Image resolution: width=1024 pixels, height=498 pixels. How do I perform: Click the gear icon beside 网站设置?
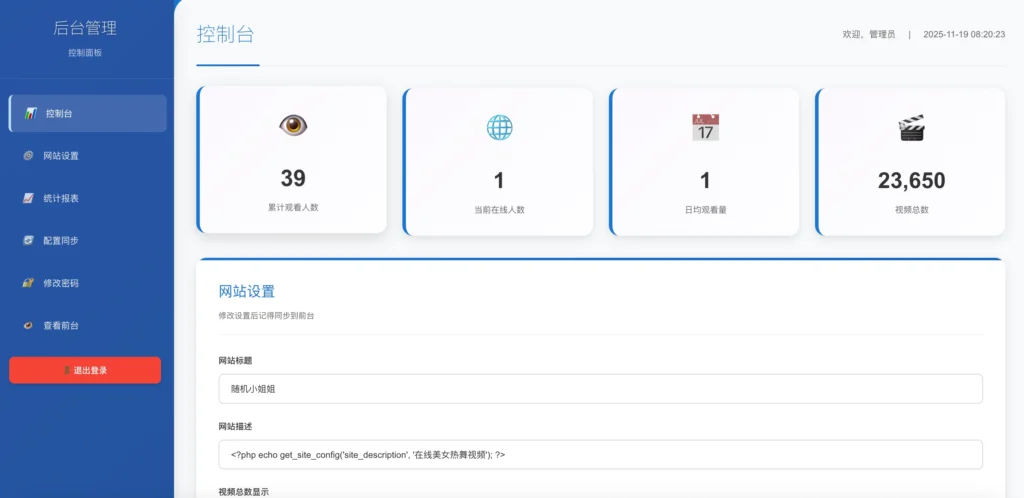[x=28, y=155]
